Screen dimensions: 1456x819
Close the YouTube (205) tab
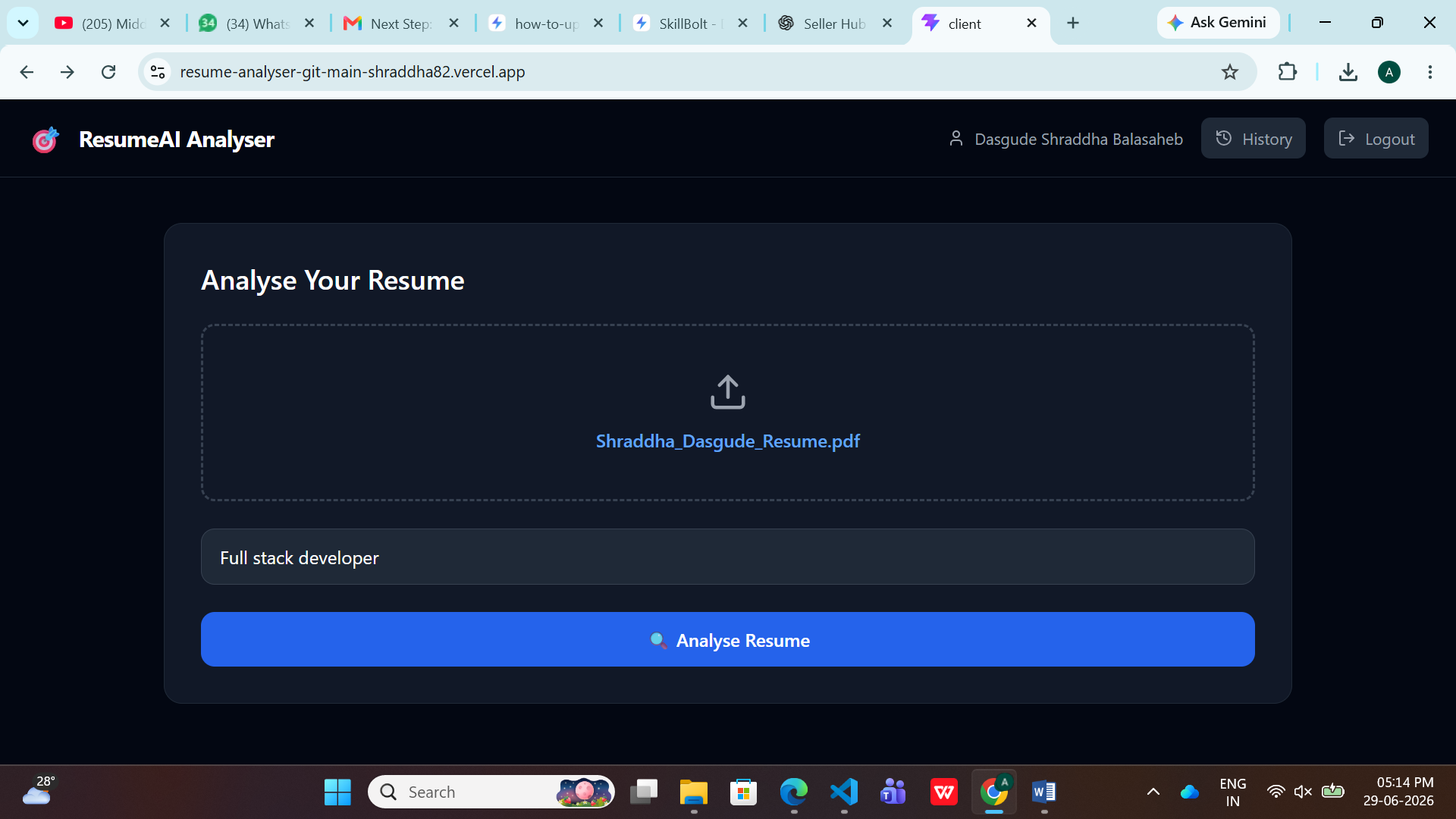tap(165, 24)
